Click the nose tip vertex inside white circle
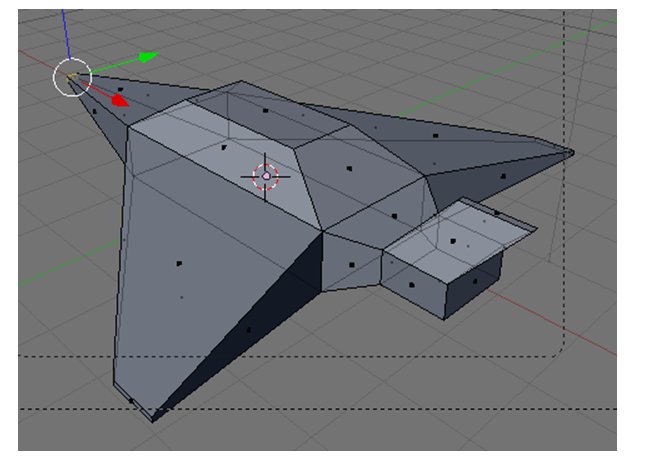The width and height of the screenshot is (645, 468). click(71, 77)
